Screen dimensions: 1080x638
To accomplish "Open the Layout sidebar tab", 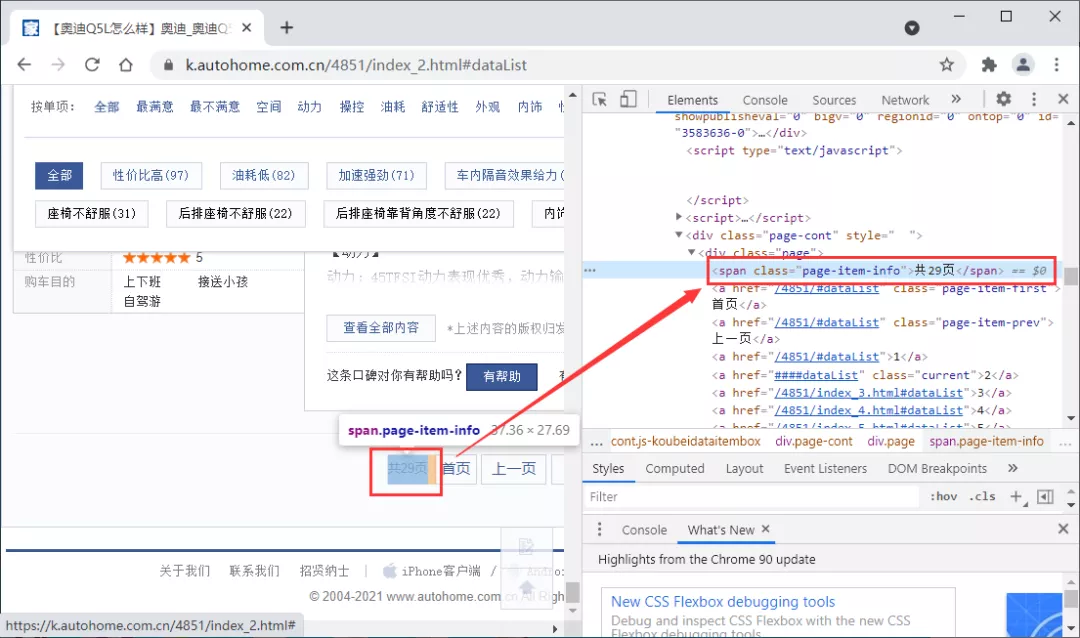I will (744, 469).
